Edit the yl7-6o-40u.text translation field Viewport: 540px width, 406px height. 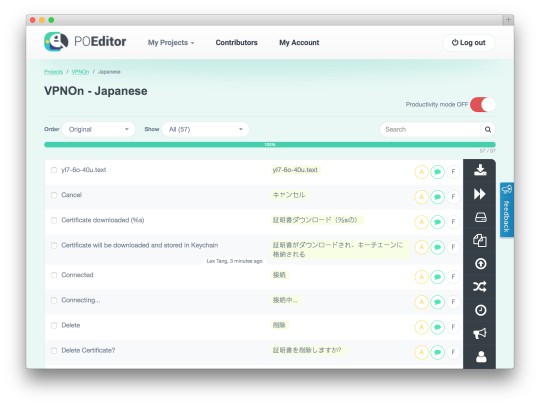(295, 170)
